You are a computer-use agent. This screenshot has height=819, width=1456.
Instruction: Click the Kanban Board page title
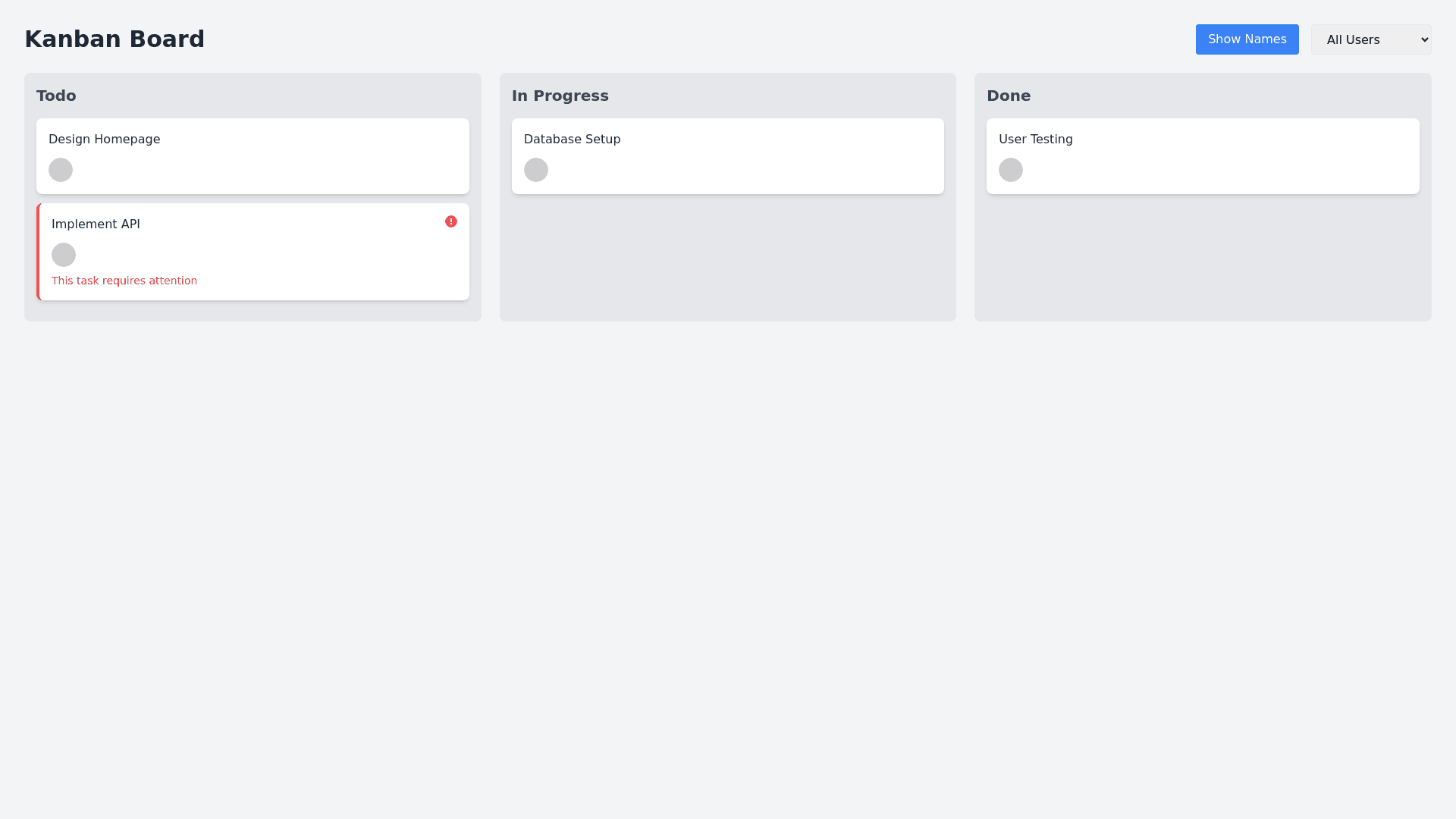tap(115, 39)
